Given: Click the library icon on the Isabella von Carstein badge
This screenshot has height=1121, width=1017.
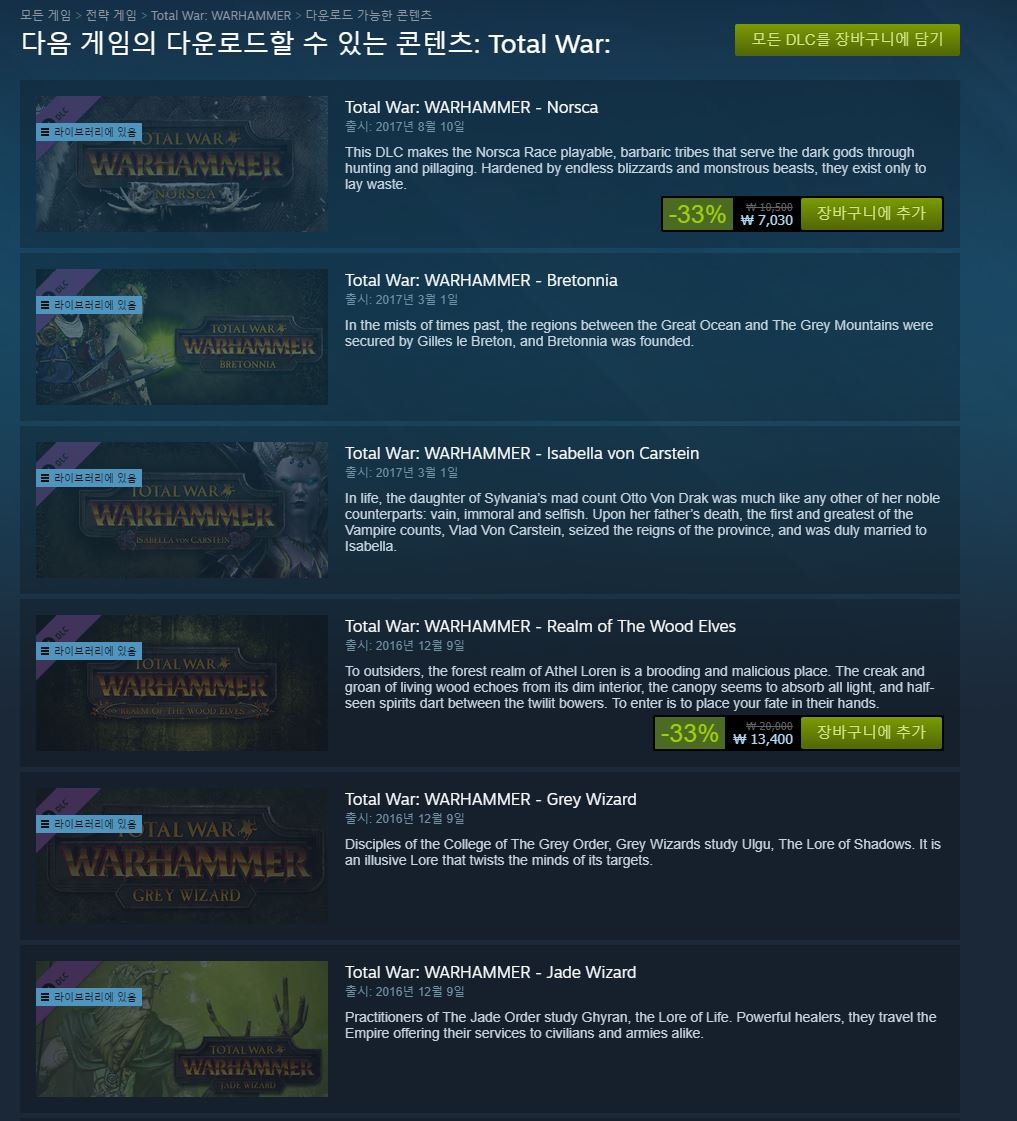Looking at the screenshot, I should pyautogui.click(x=45, y=478).
